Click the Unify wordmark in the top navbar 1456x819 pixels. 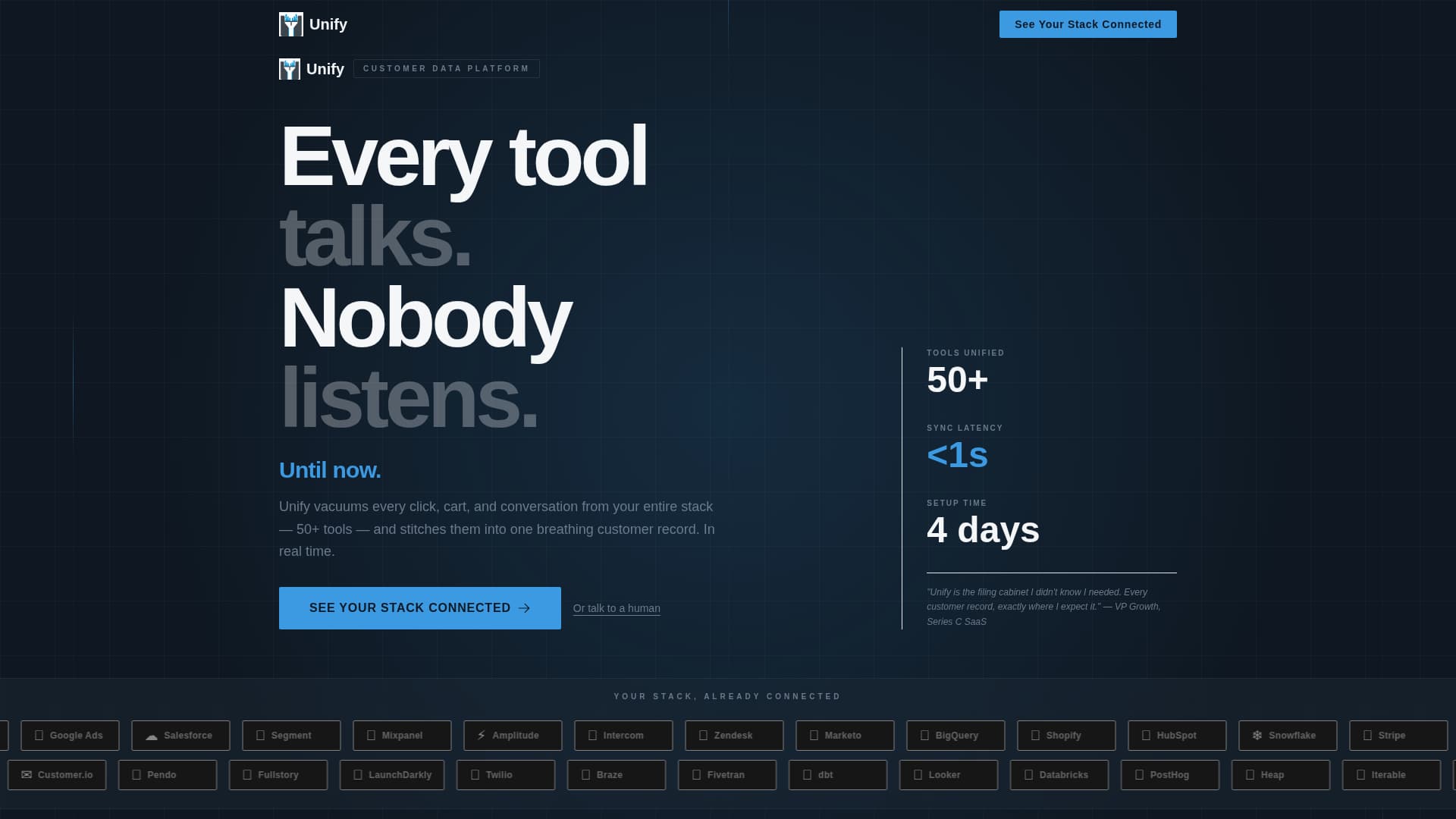[x=328, y=24]
